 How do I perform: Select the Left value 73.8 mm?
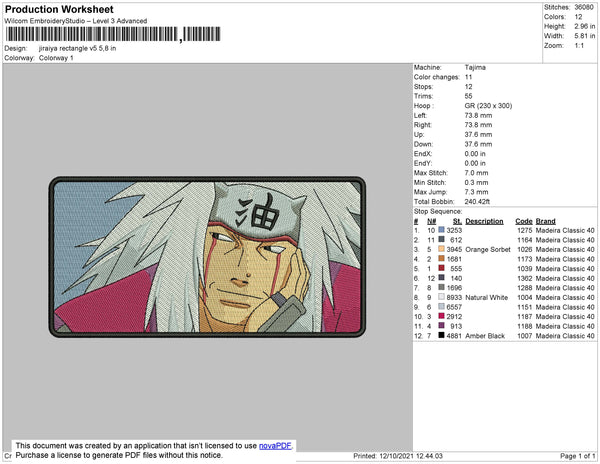point(478,115)
